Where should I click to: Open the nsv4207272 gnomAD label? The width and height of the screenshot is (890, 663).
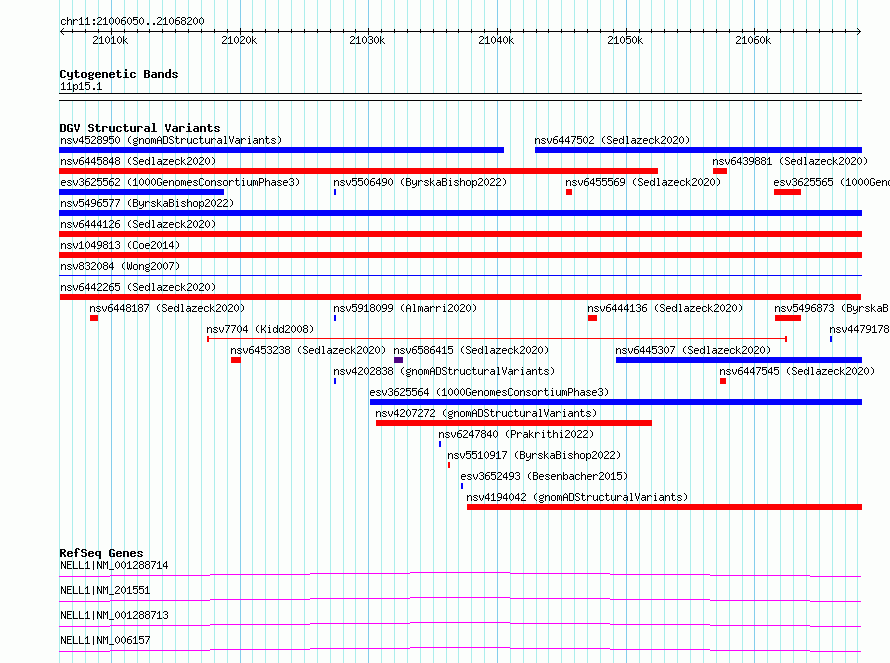click(x=486, y=413)
